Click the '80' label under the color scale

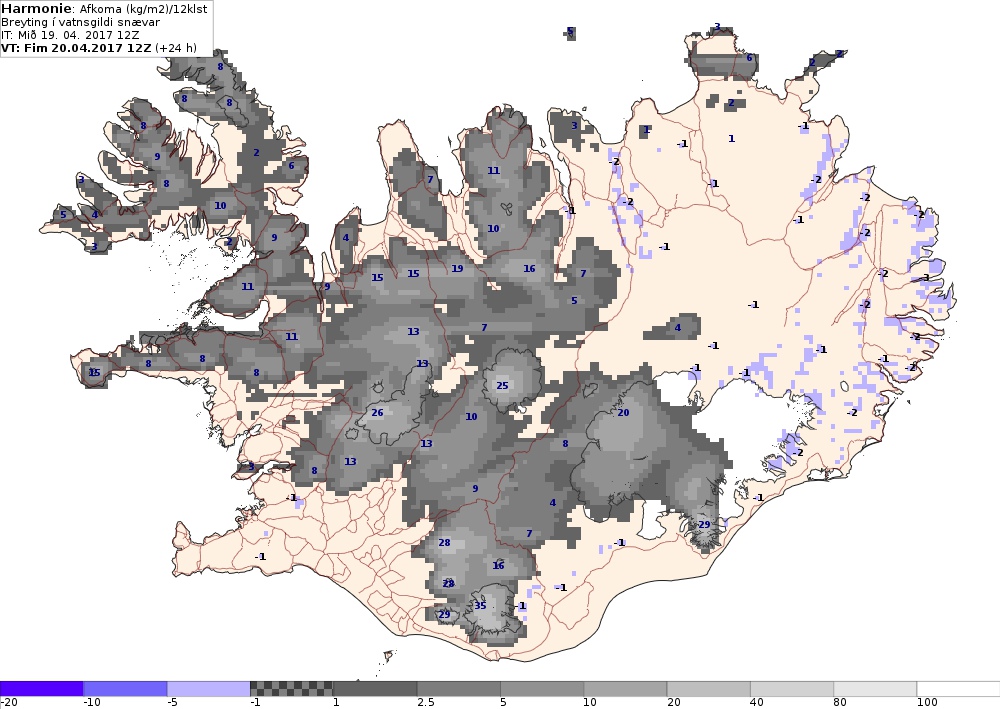(841, 703)
